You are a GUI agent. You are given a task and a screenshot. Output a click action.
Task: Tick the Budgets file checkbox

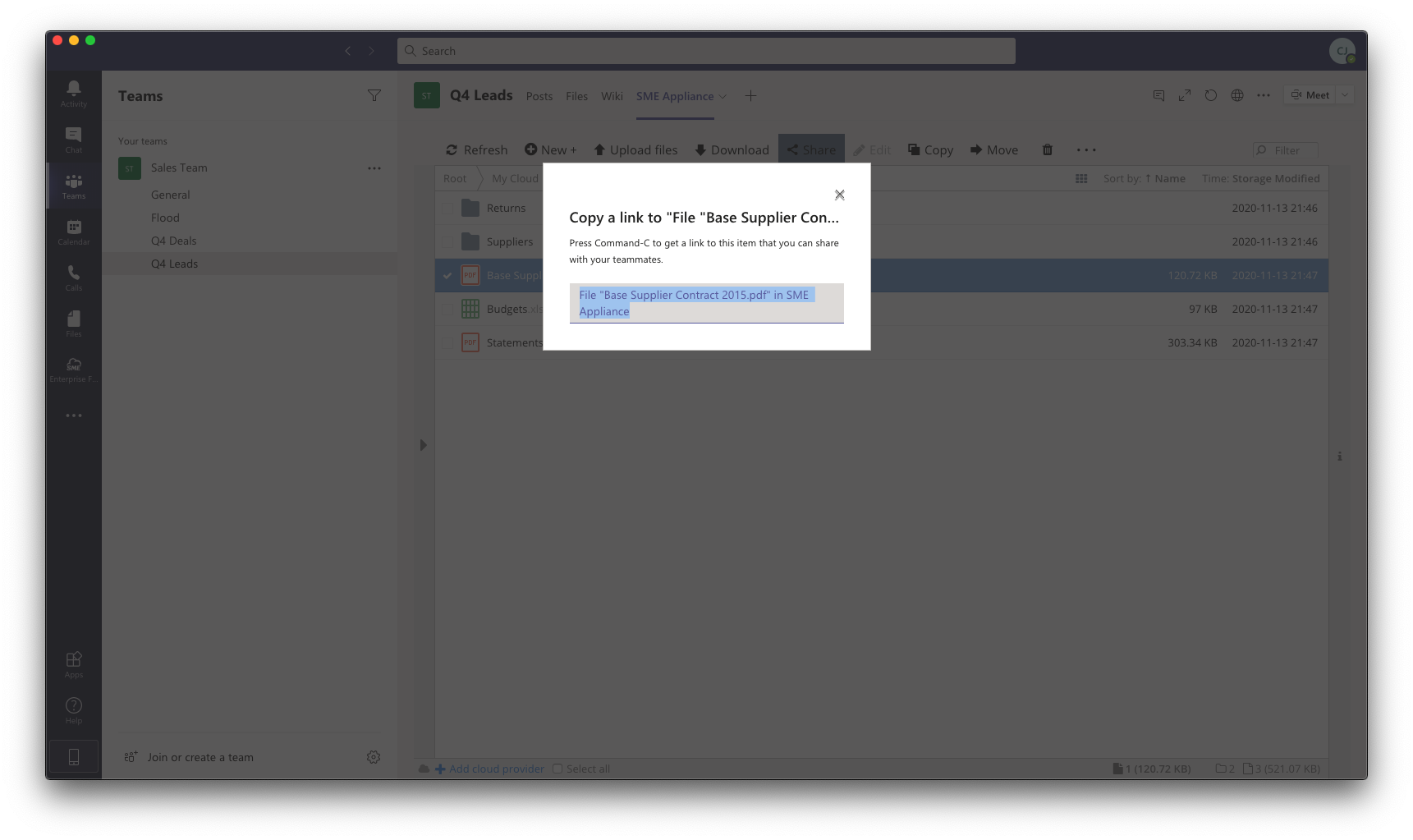tap(447, 310)
